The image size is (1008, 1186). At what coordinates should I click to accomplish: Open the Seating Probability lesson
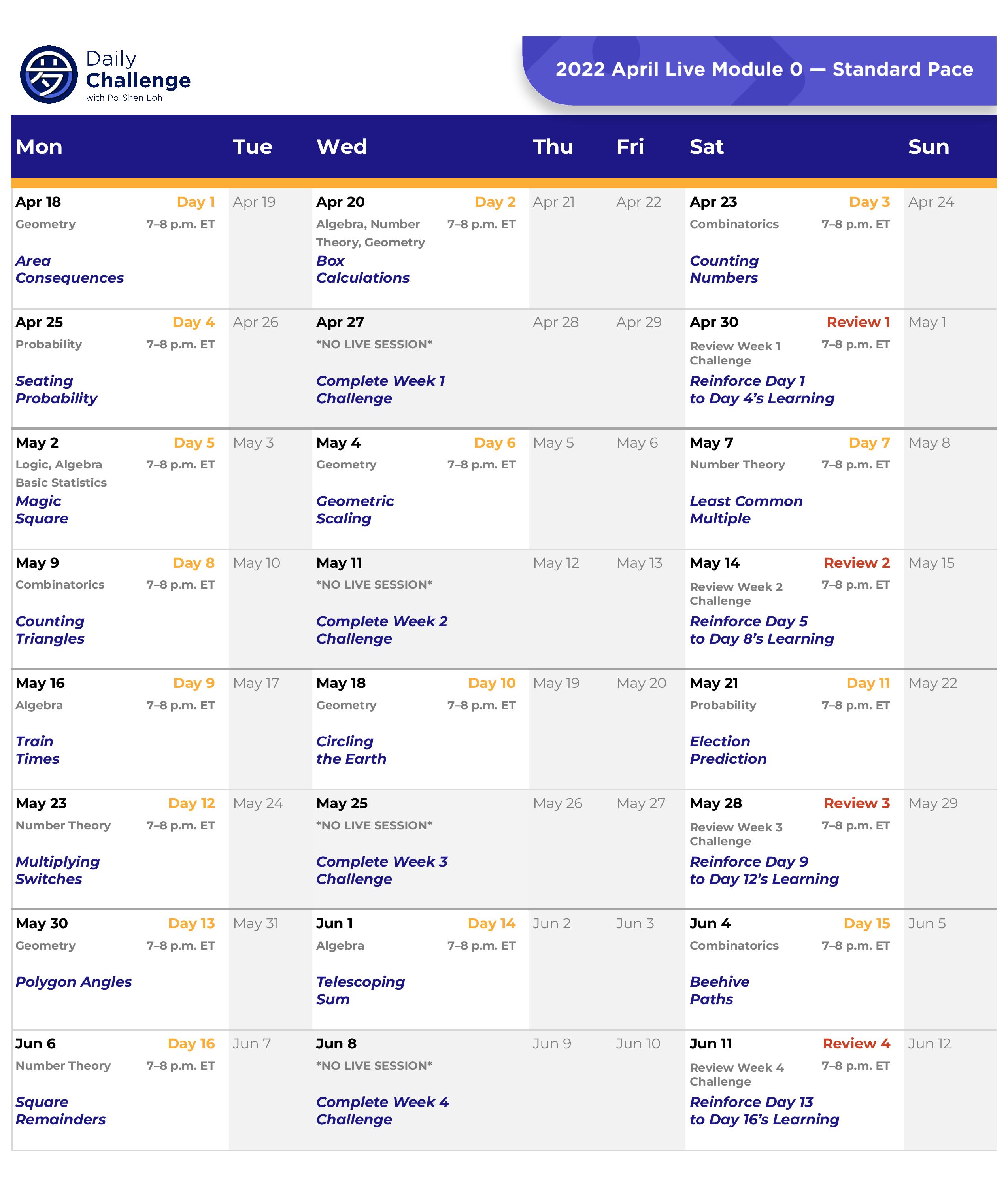tap(56, 389)
